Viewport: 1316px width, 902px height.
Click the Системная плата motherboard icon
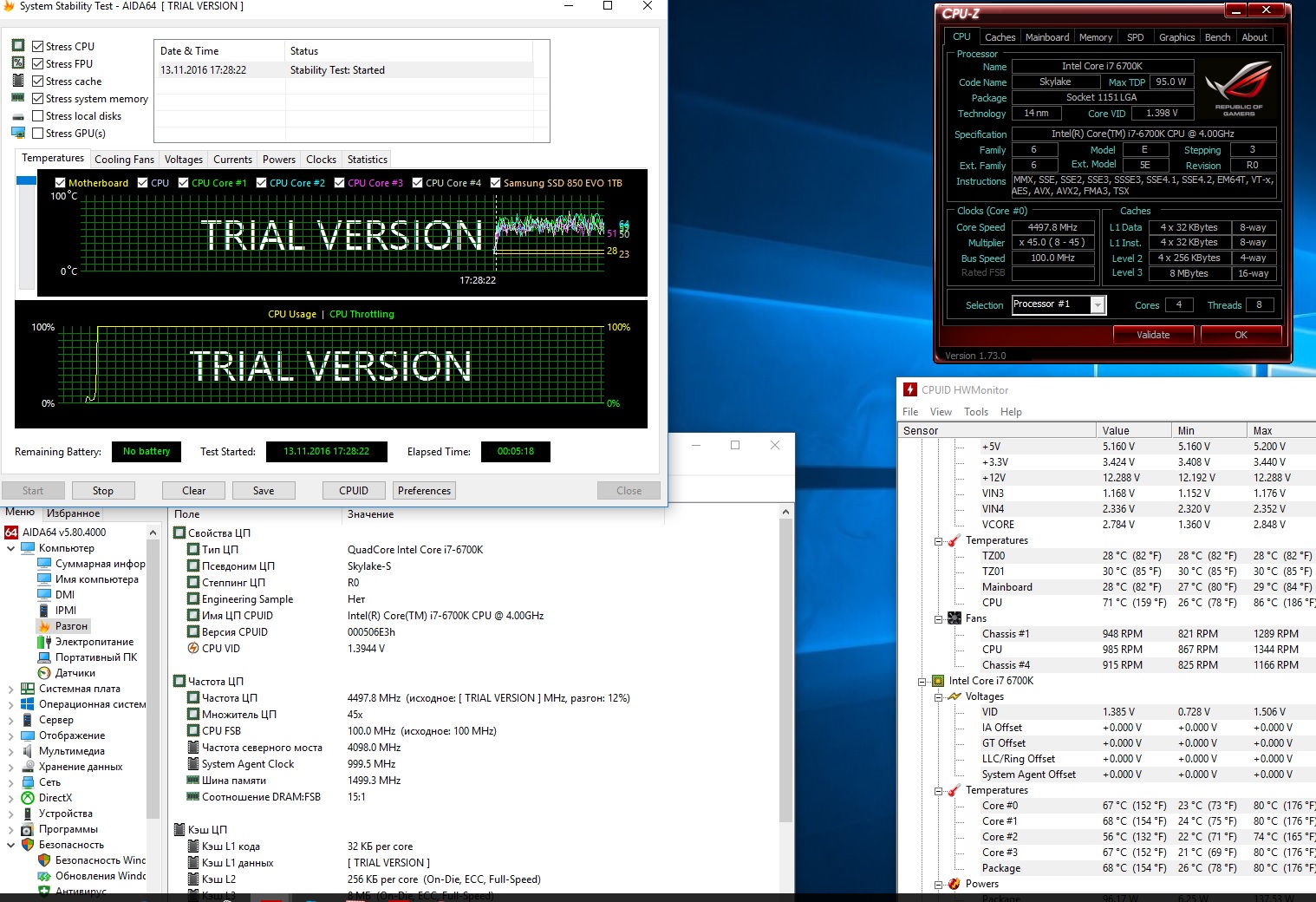pyautogui.click(x=28, y=689)
